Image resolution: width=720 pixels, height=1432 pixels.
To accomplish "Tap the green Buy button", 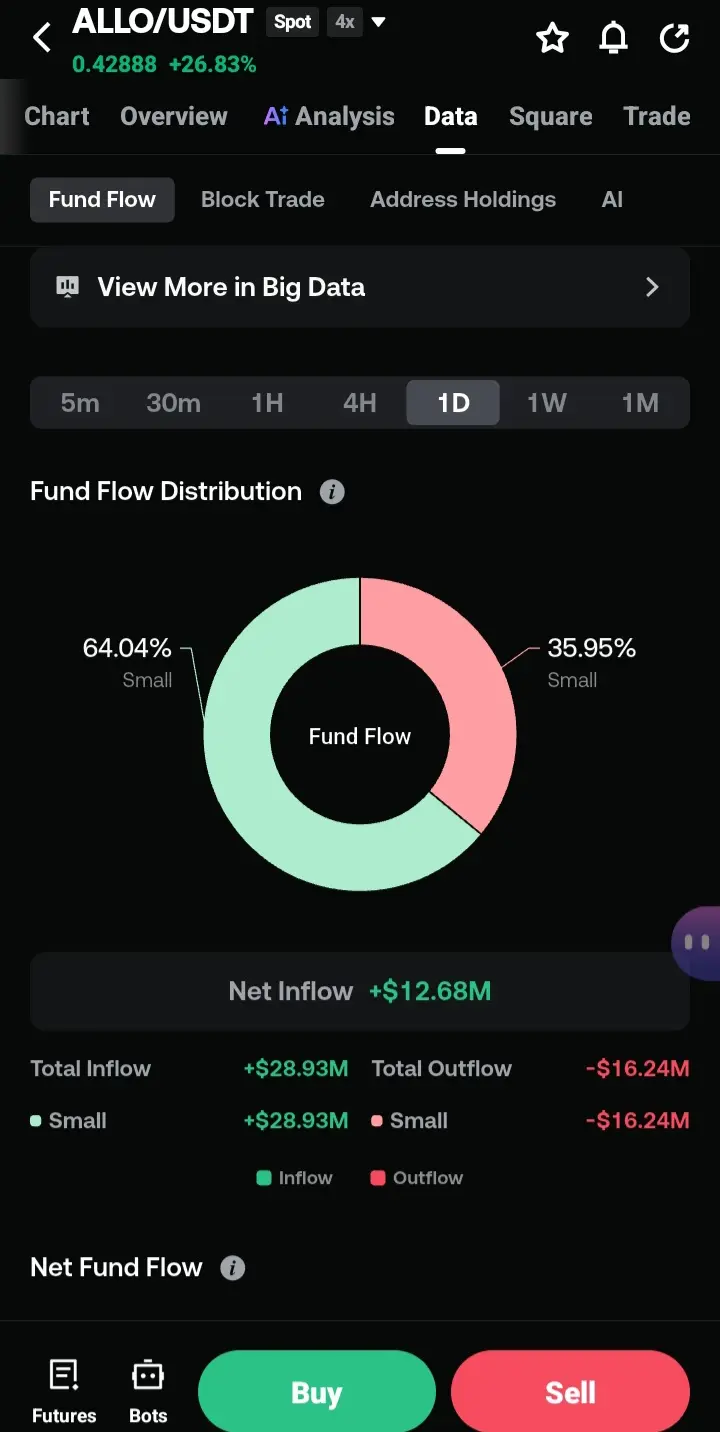I will click(x=317, y=1391).
